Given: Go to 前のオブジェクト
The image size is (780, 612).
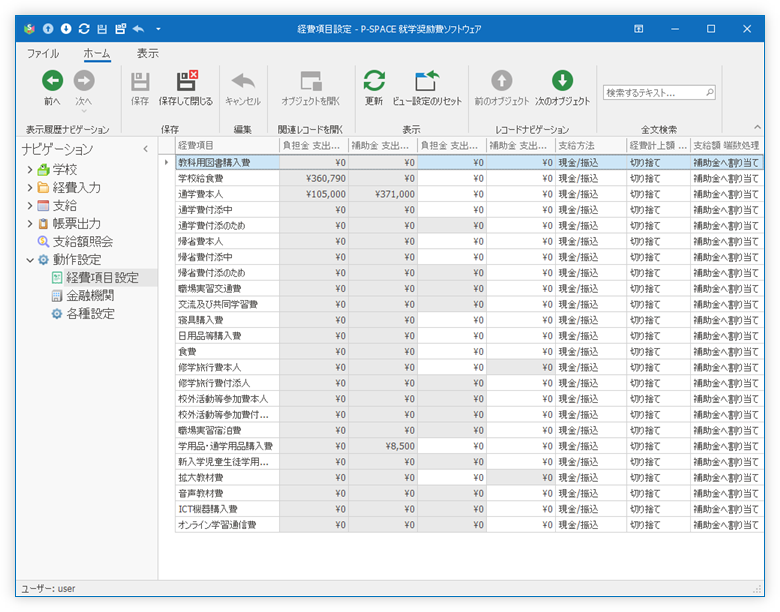Looking at the screenshot, I should pos(501,89).
